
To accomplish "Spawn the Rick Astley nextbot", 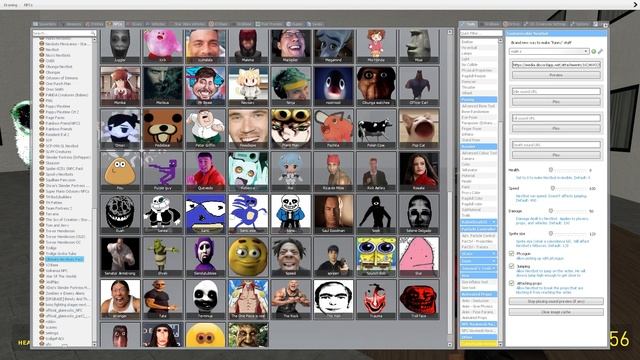I will click(376, 171).
